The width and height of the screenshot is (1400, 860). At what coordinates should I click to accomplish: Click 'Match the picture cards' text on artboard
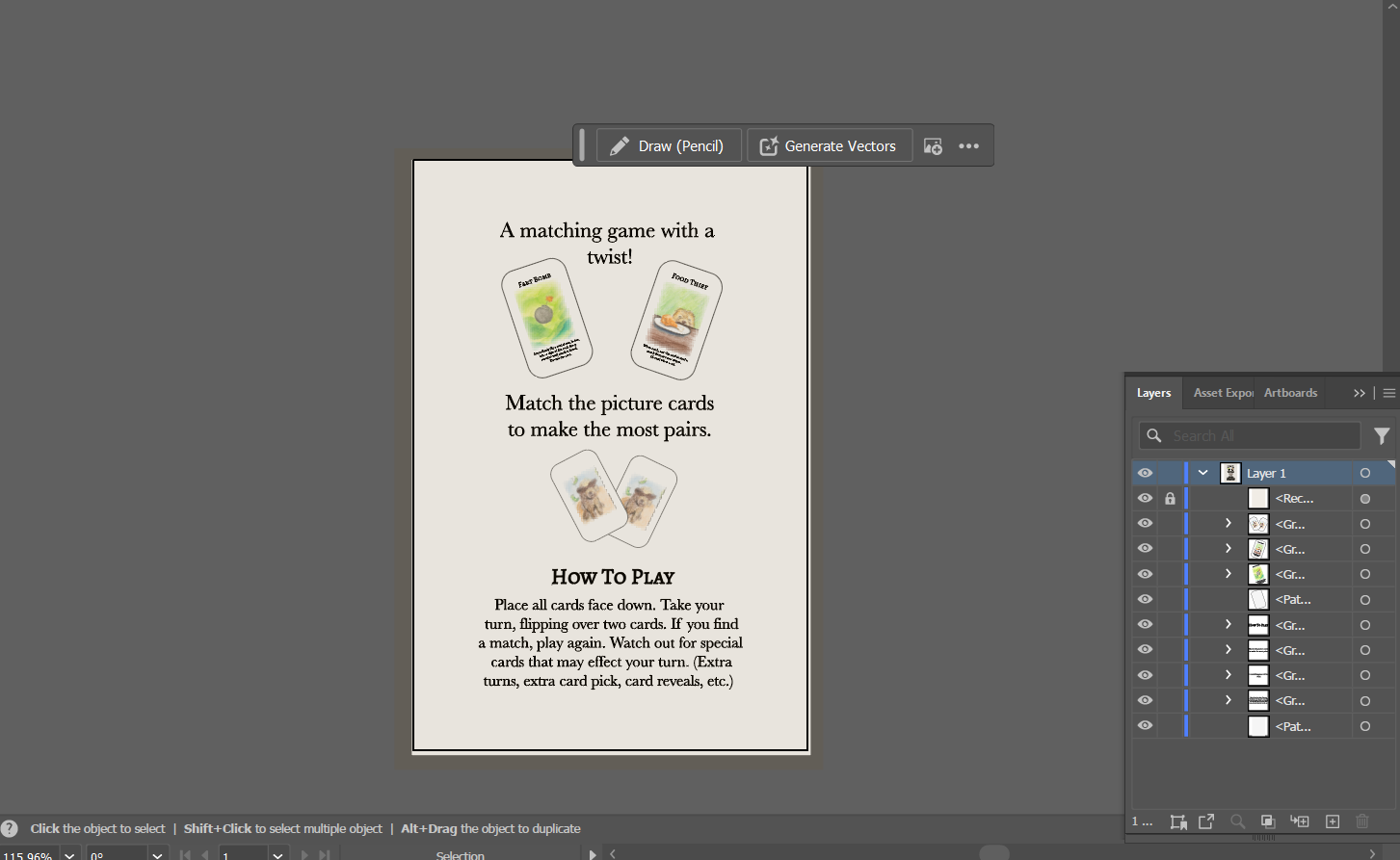(x=610, y=403)
